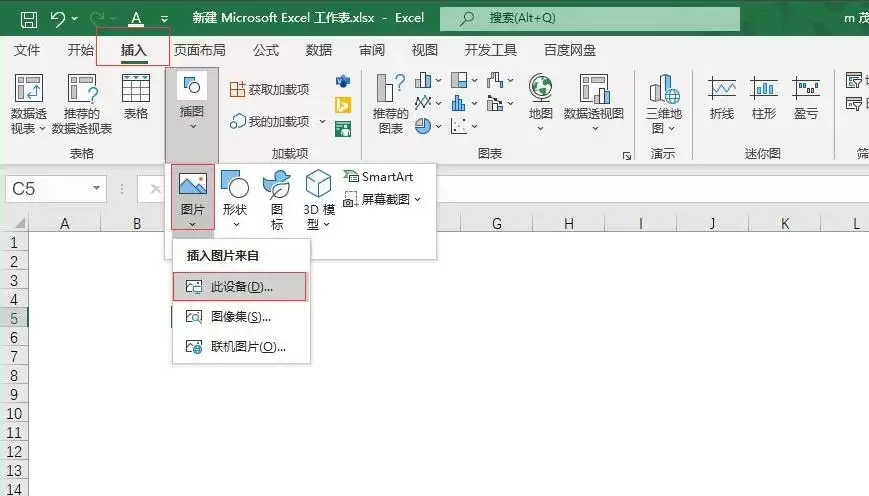Select row 5 header
Image resolution: width=869 pixels, height=496 pixels.
[x=14, y=319]
